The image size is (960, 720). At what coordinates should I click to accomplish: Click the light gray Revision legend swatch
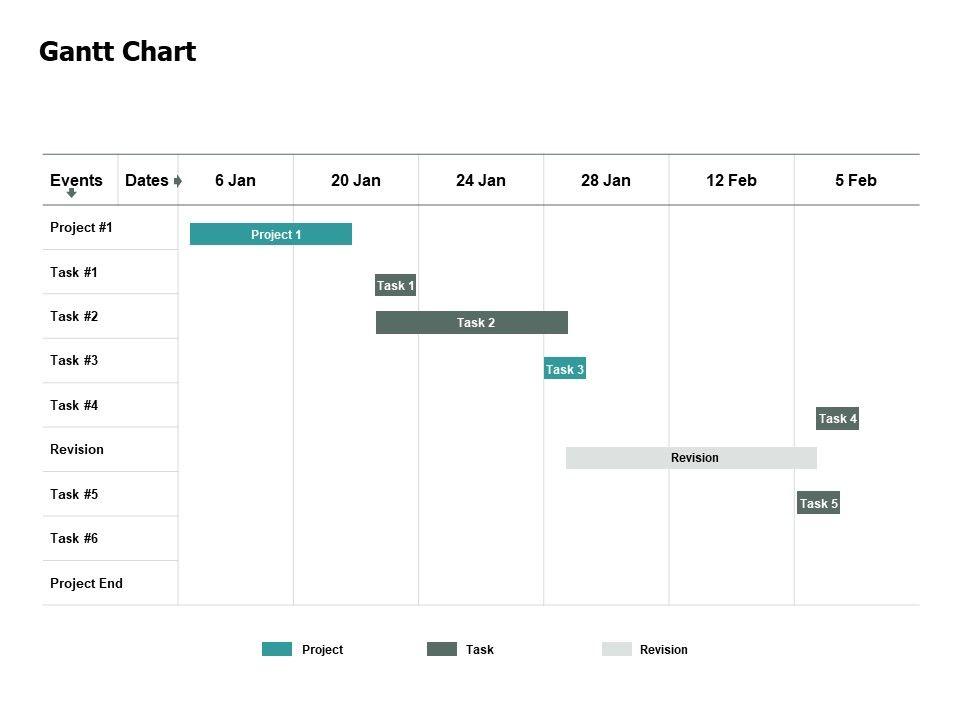pyautogui.click(x=616, y=650)
